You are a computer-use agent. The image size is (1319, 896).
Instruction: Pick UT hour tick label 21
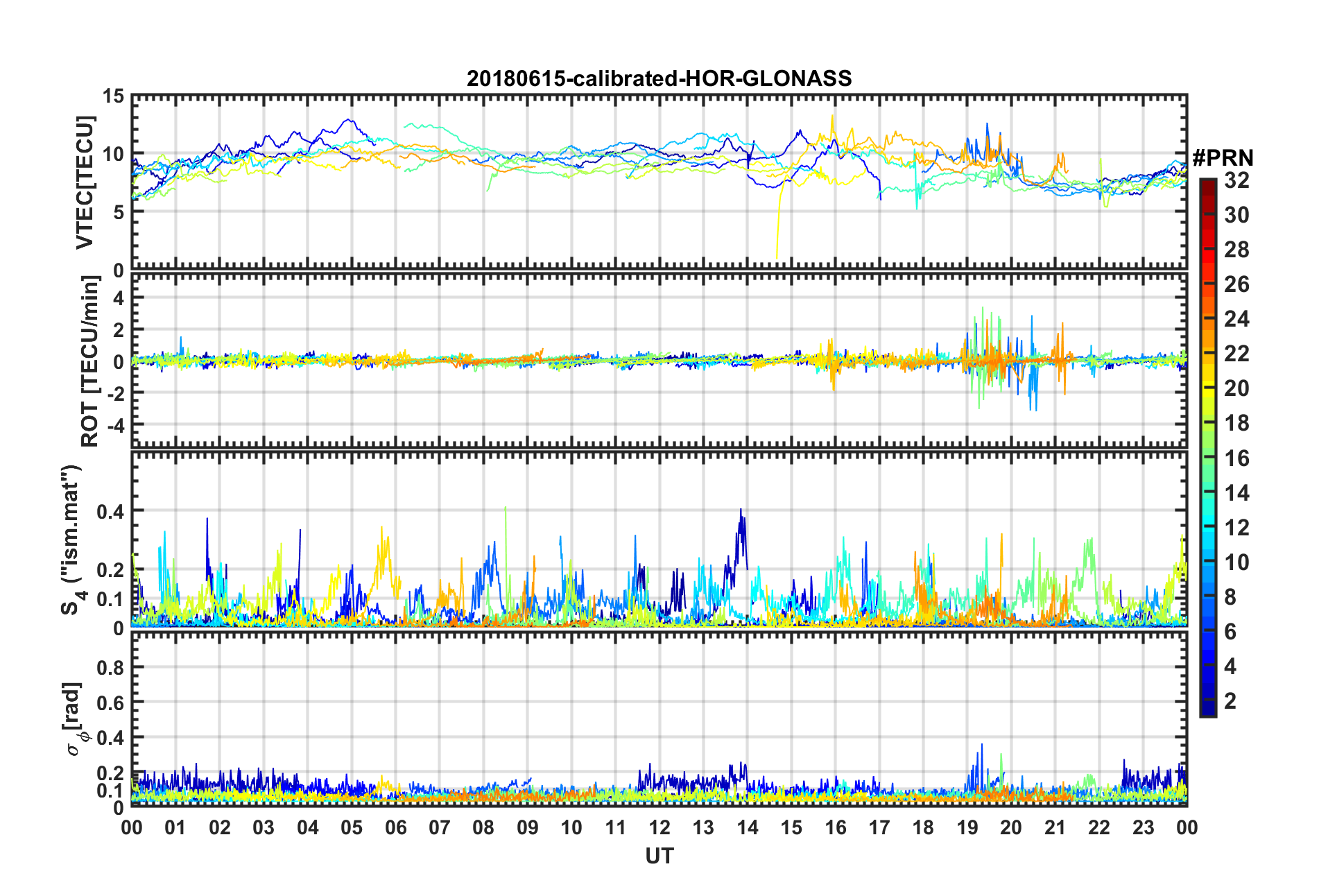tap(1055, 827)
